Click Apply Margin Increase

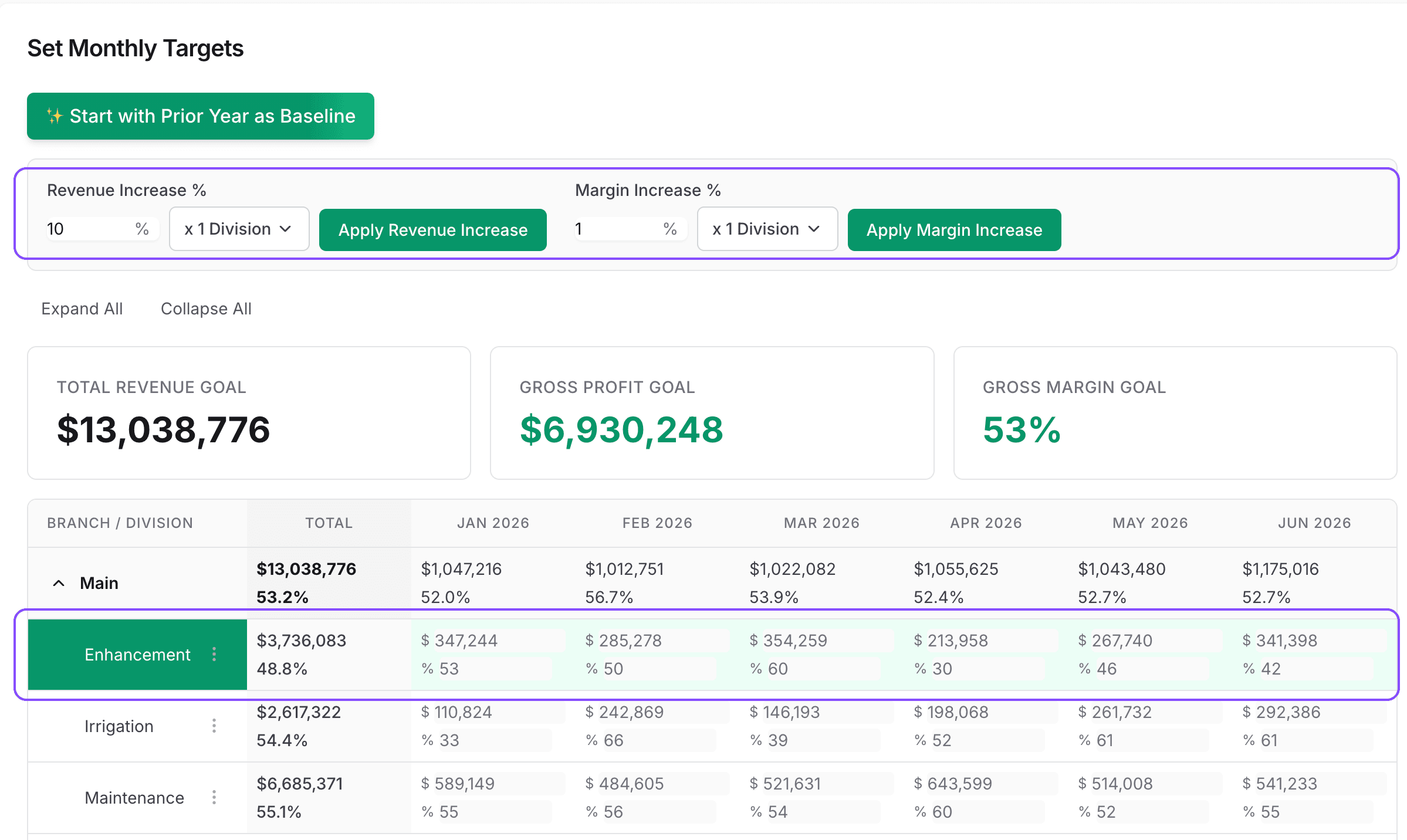coord(953,229)
